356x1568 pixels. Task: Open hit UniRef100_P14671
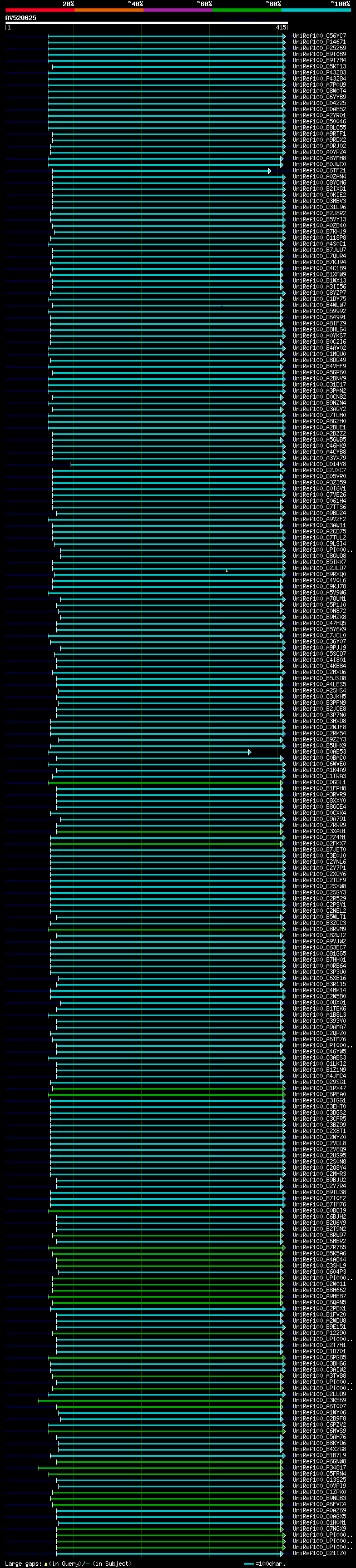[319, 42]
